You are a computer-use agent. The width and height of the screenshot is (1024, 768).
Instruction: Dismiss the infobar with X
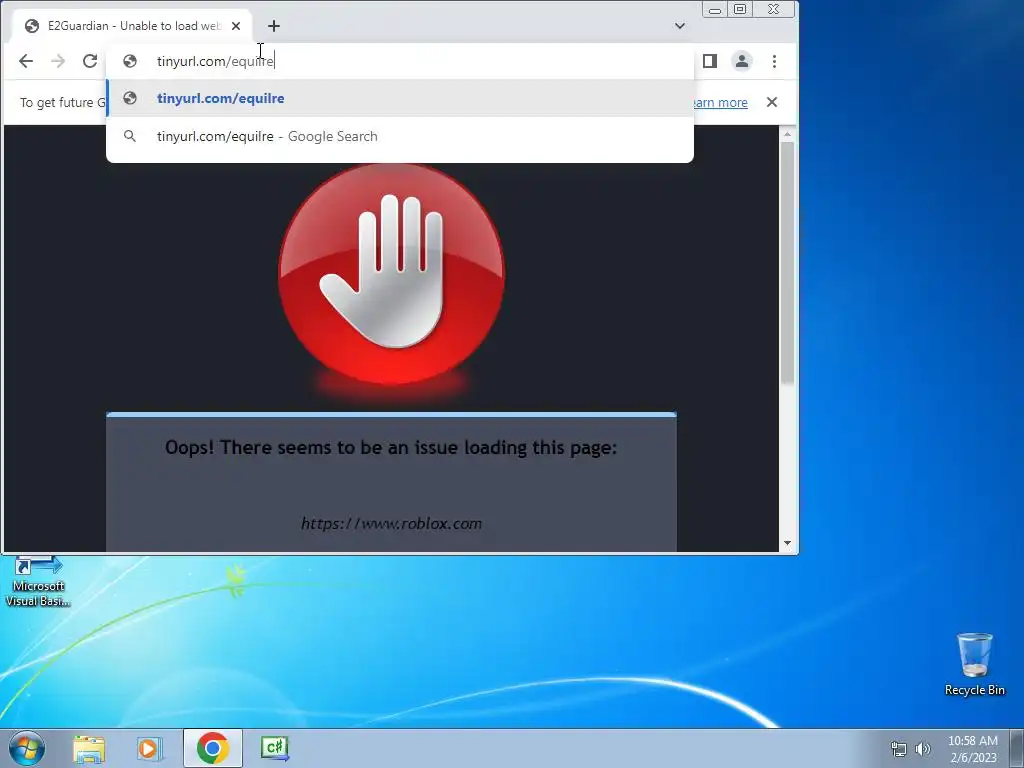(772, 103)
